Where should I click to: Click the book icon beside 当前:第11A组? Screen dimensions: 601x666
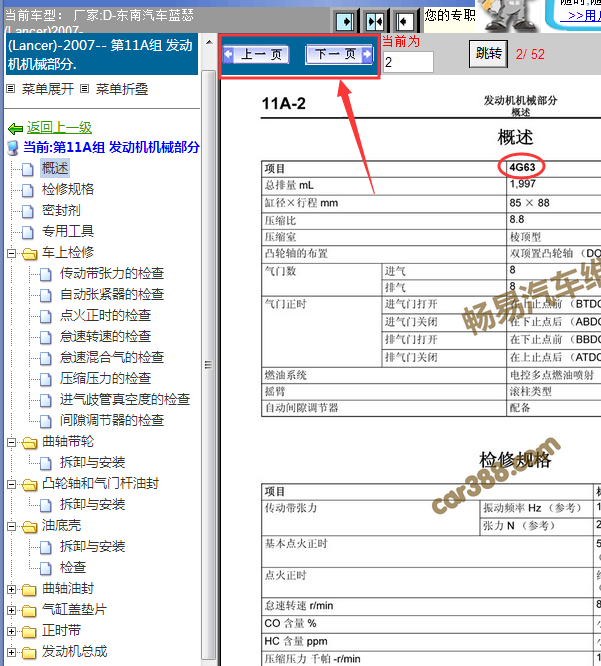click(14, 147)
